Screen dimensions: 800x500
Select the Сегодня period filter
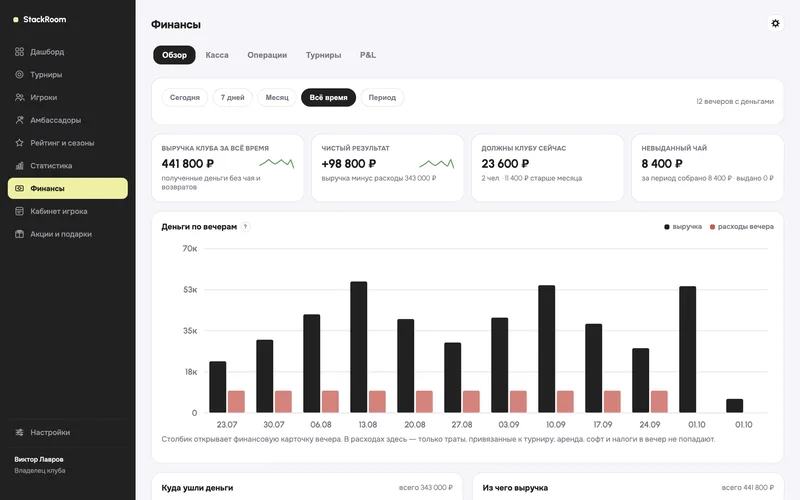pos(185,97)
